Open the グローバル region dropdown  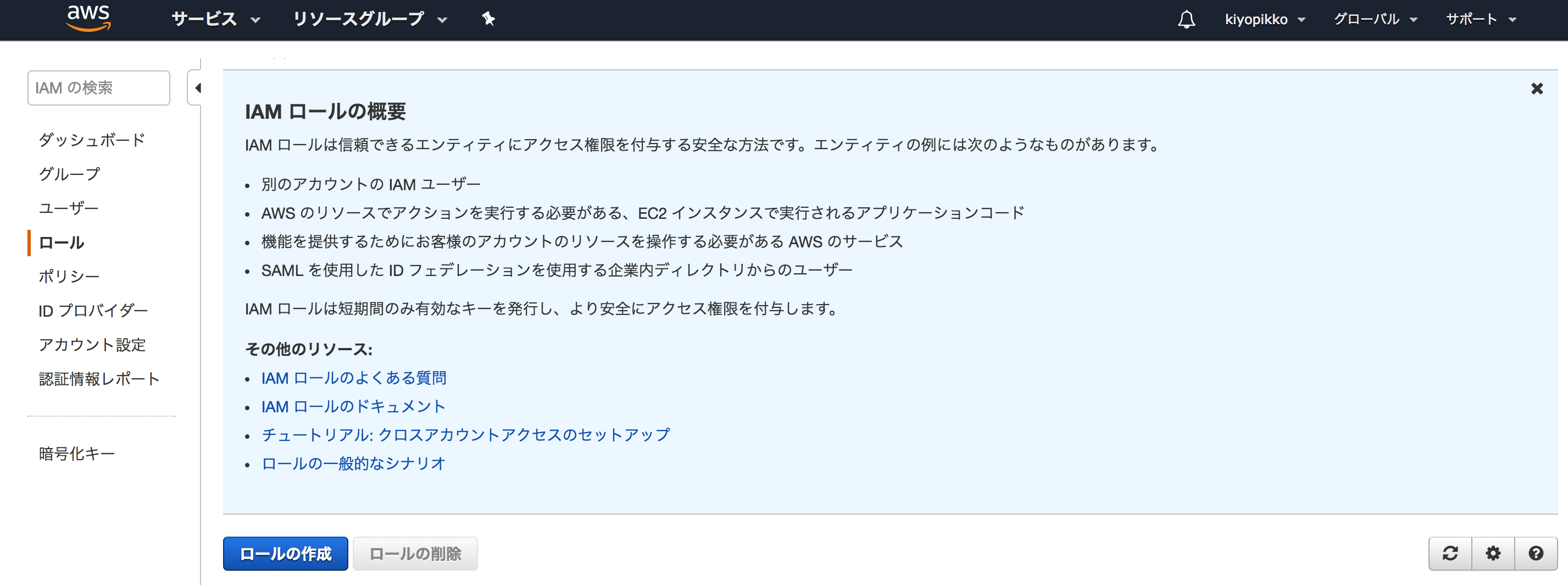point(1375,19)
